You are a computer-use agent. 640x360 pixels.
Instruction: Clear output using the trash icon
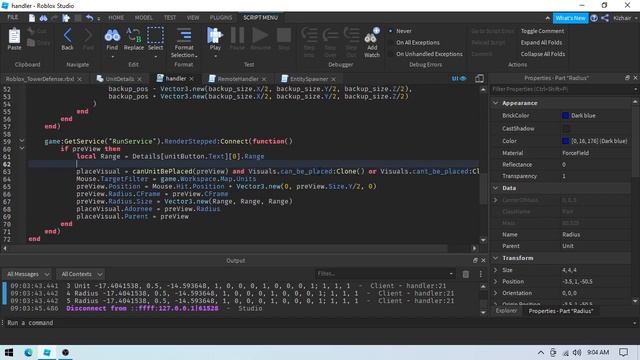click(465, 274)
